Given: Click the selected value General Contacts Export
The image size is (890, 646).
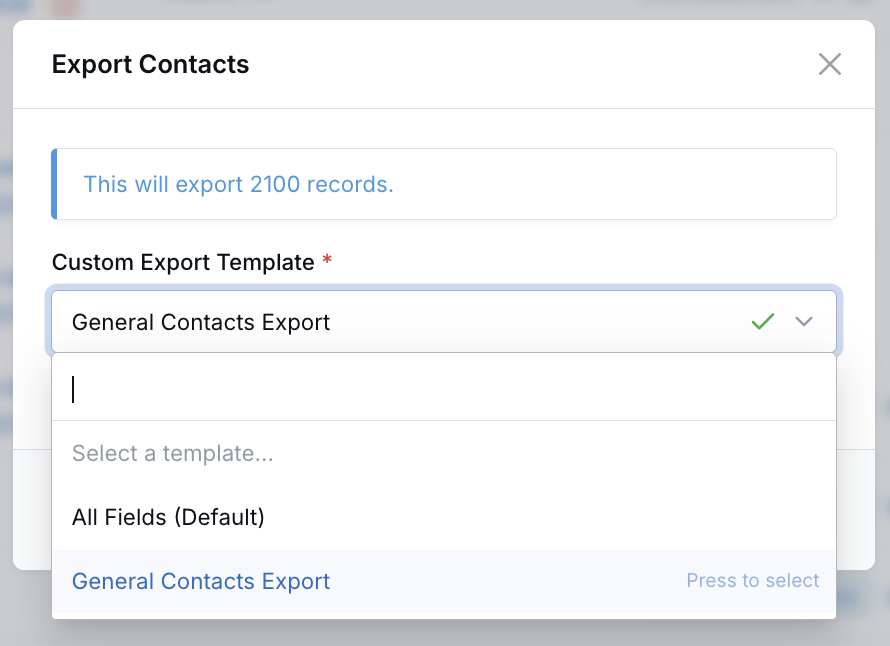Looking at the screenshot, I should (x=200, y=322).
